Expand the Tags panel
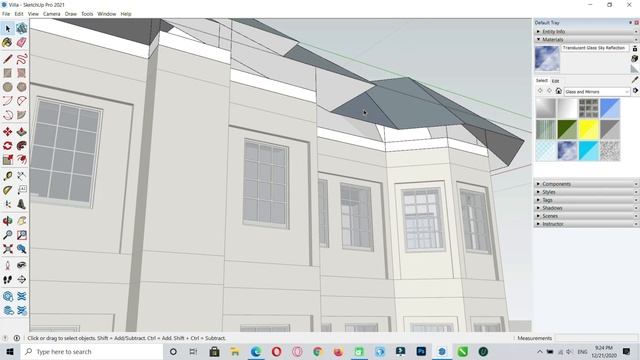This screenshot has height=360, width=640. pos(586,200)
